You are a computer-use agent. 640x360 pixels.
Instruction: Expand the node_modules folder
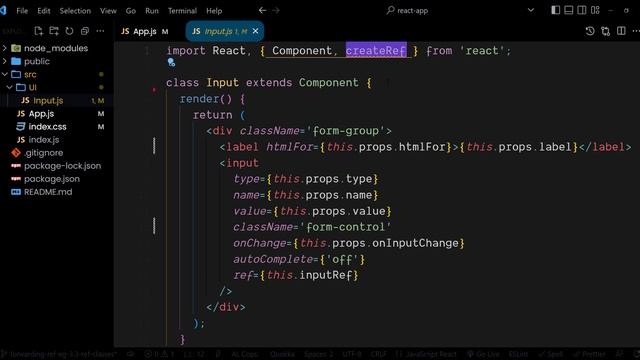56,48
